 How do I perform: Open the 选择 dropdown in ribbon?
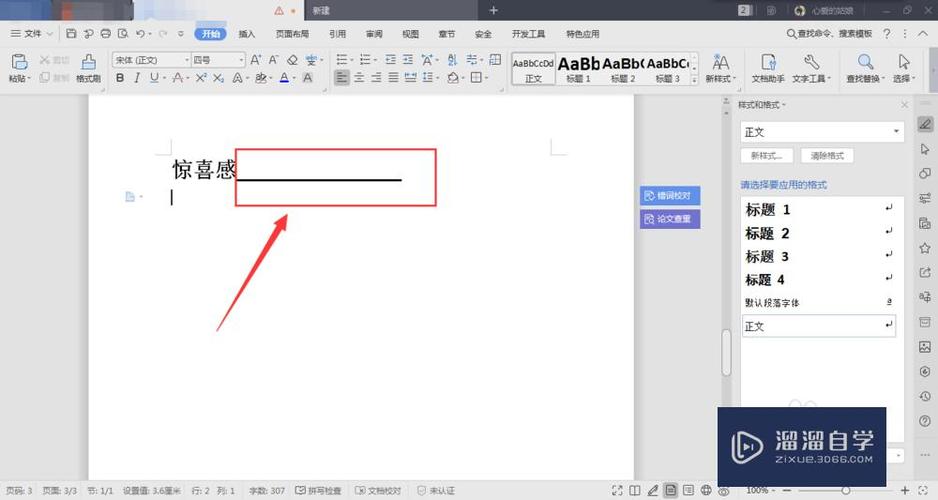pos(903,68)
